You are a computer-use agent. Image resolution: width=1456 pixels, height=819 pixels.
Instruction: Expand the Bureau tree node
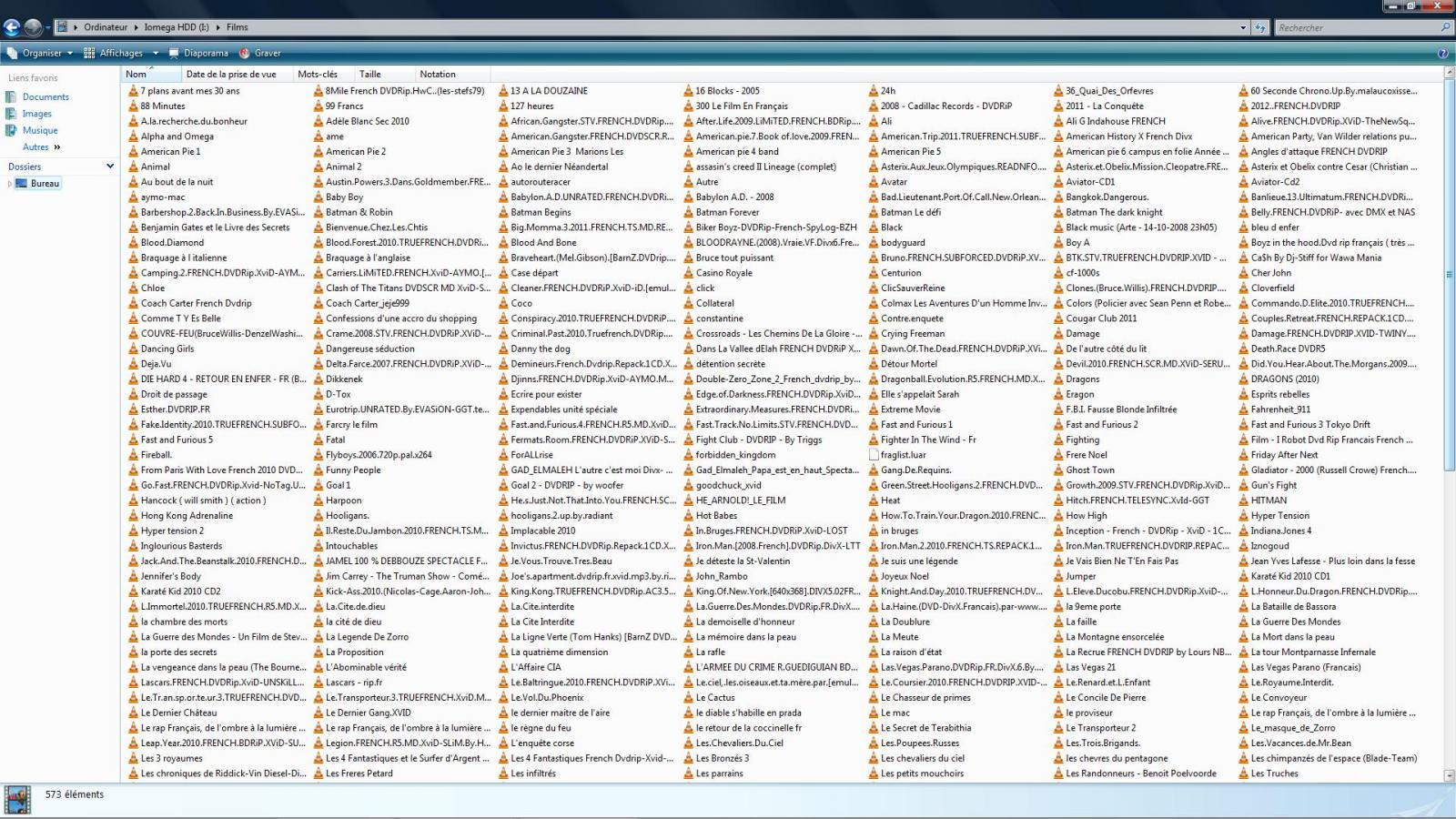pos(10,184)
